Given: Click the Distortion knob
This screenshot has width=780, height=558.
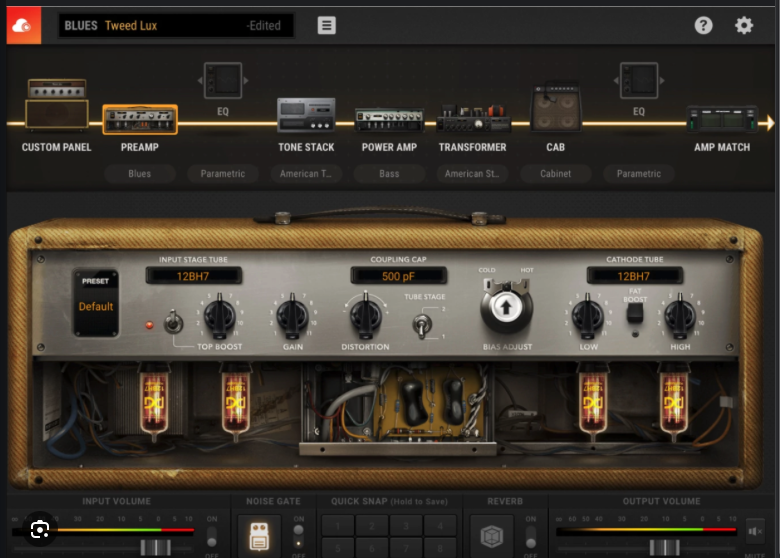Looking at the screenshot, I should (x=366, y=317).
